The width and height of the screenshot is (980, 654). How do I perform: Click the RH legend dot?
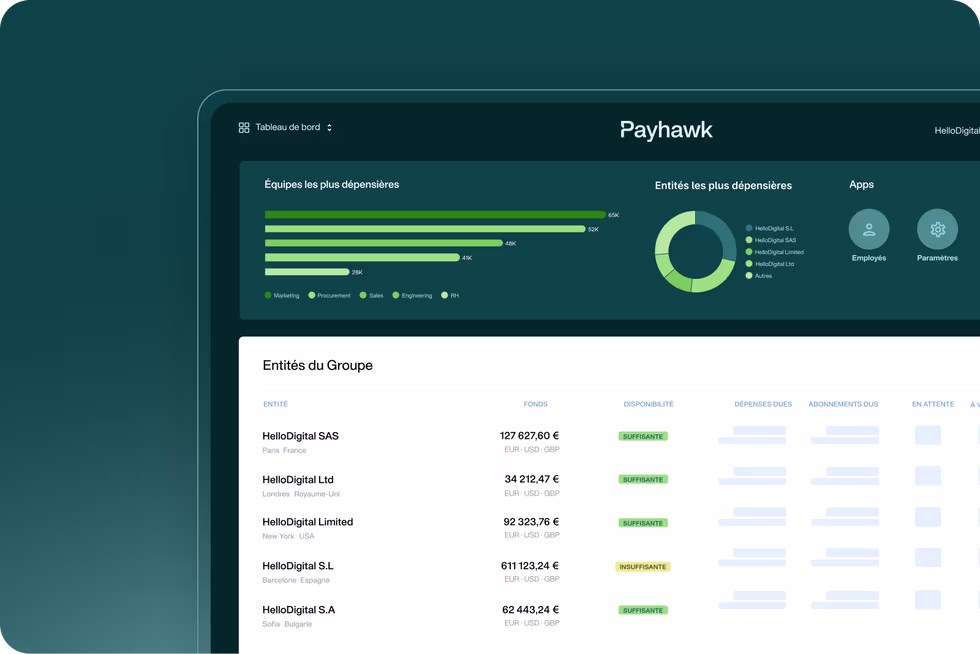444,295
